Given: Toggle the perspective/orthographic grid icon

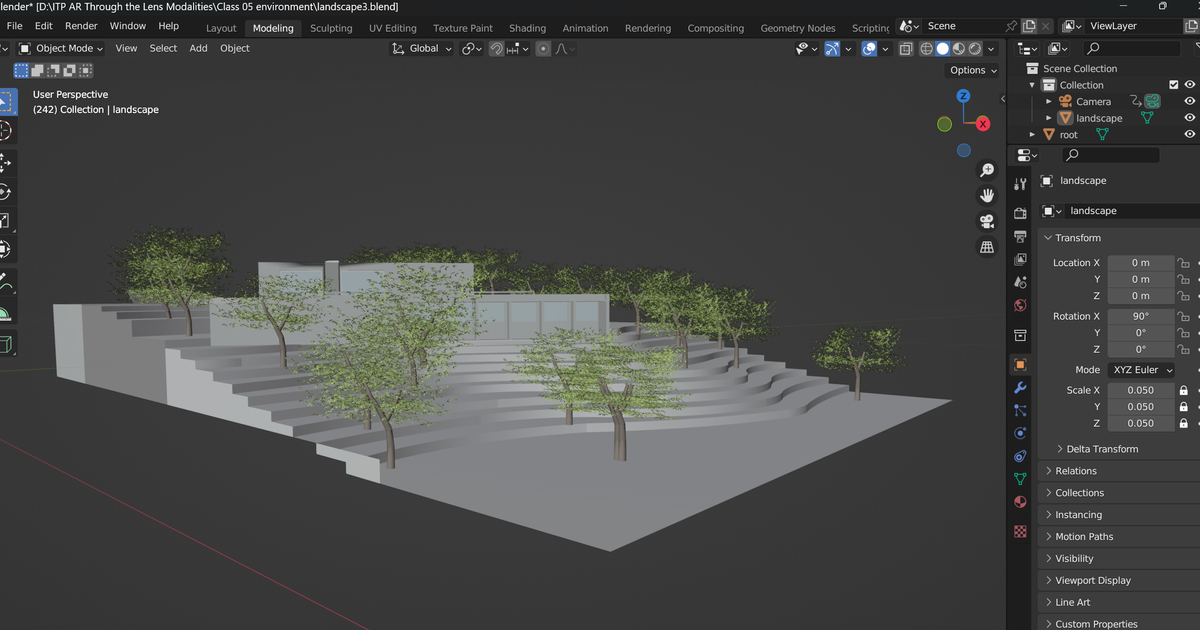Looking at the screenshot, I should click(x=987, y=247).
